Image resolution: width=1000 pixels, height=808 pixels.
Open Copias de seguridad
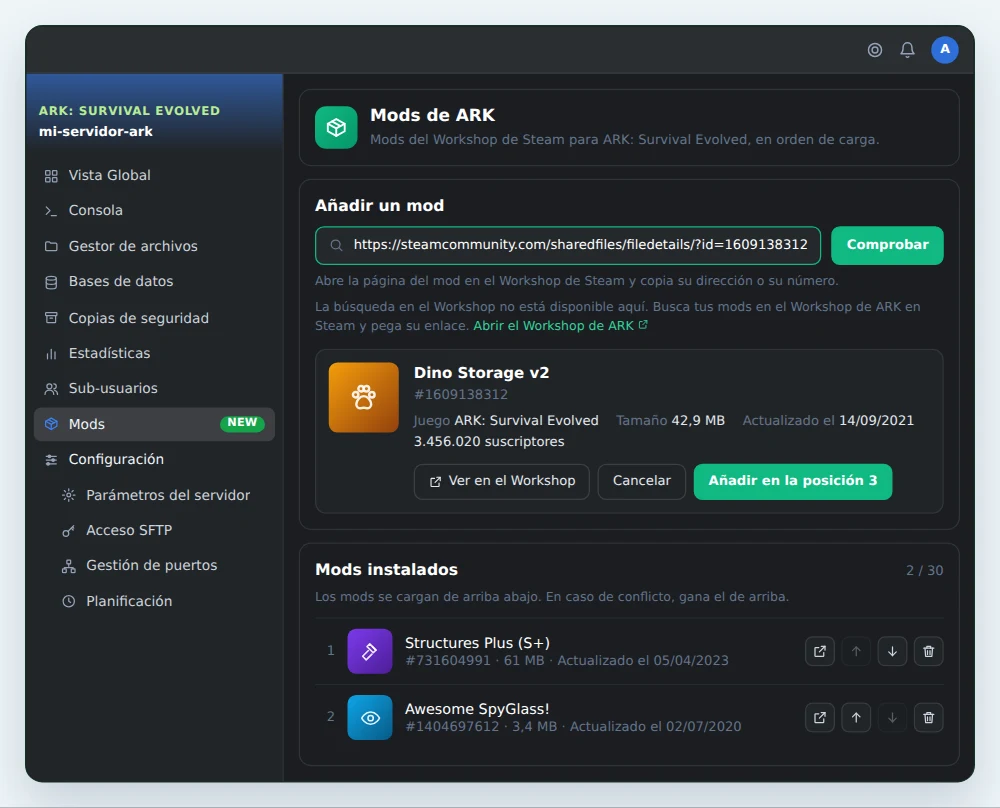[x=154, y=318]
